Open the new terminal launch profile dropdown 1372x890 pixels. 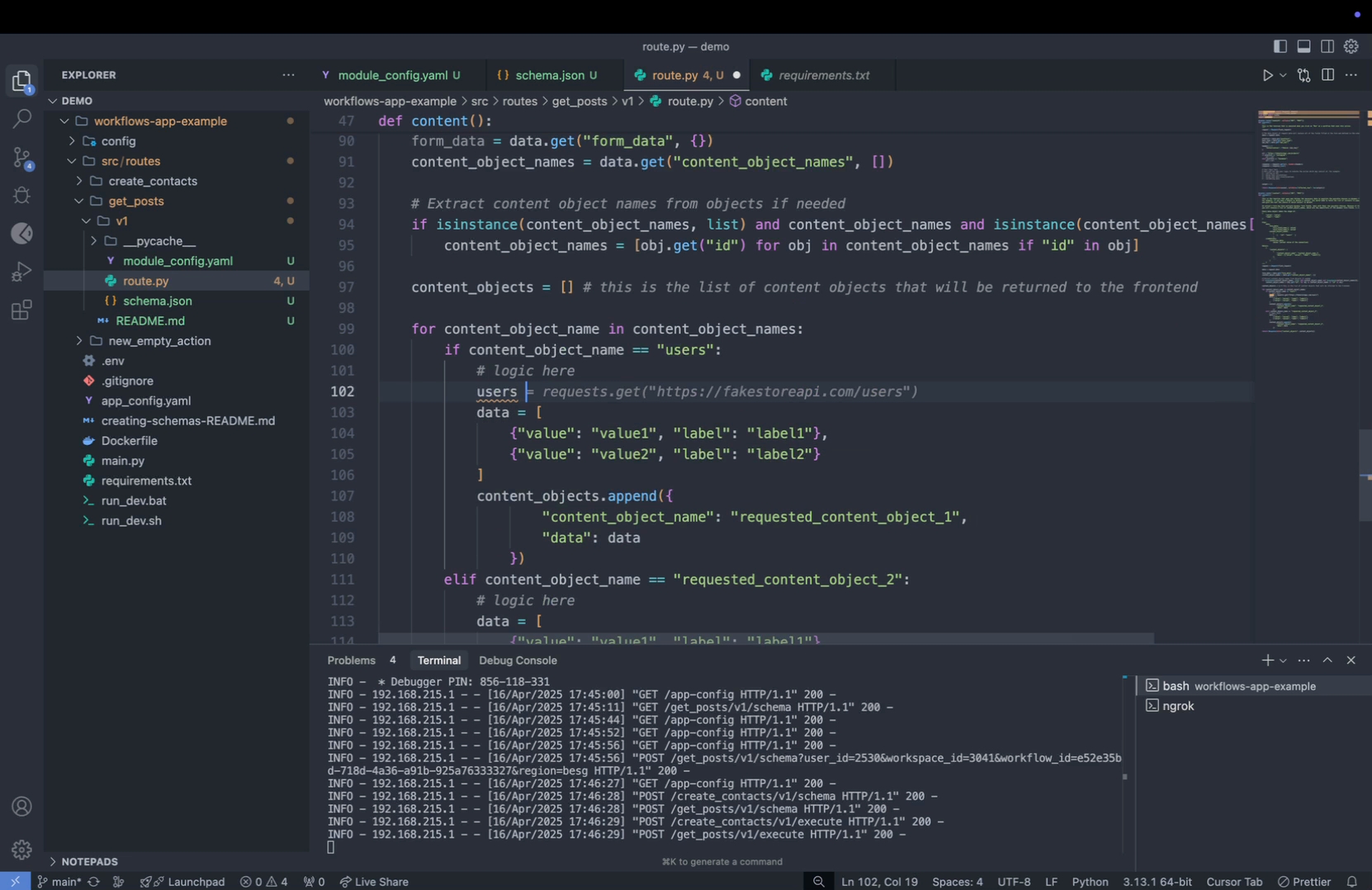point(1283,660)
